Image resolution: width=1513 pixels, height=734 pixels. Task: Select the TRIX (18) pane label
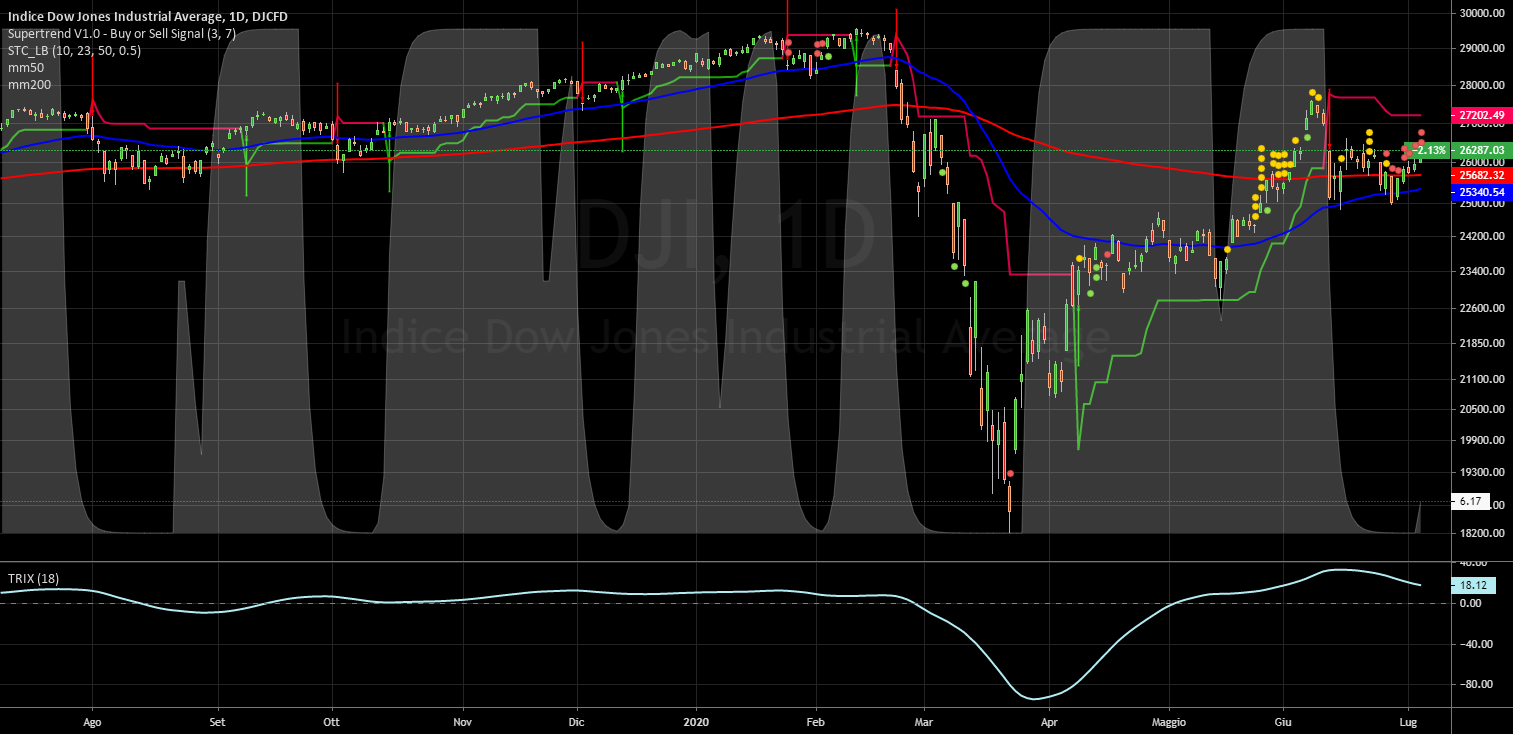pyautogui.click(x=32, y=579)
